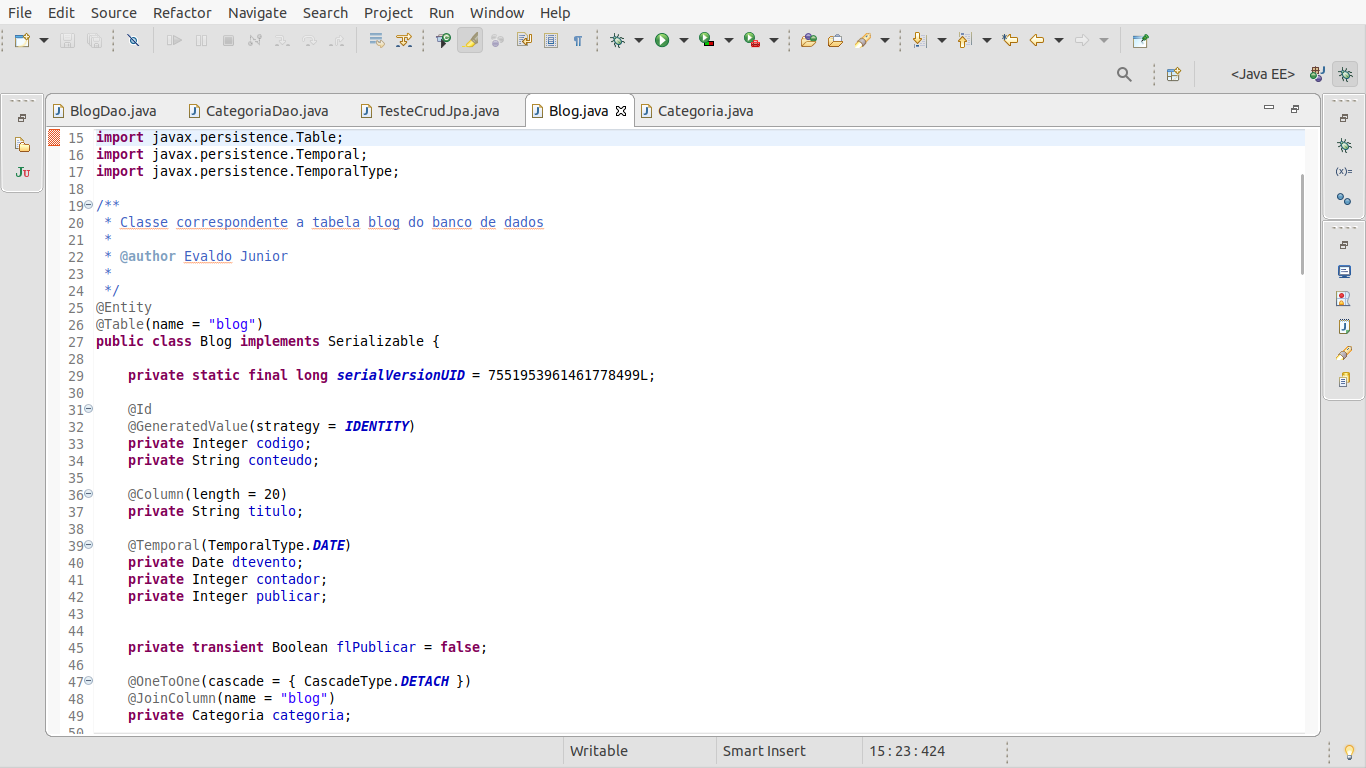Switch to the Java EE perspective

tap(1262, 74)
